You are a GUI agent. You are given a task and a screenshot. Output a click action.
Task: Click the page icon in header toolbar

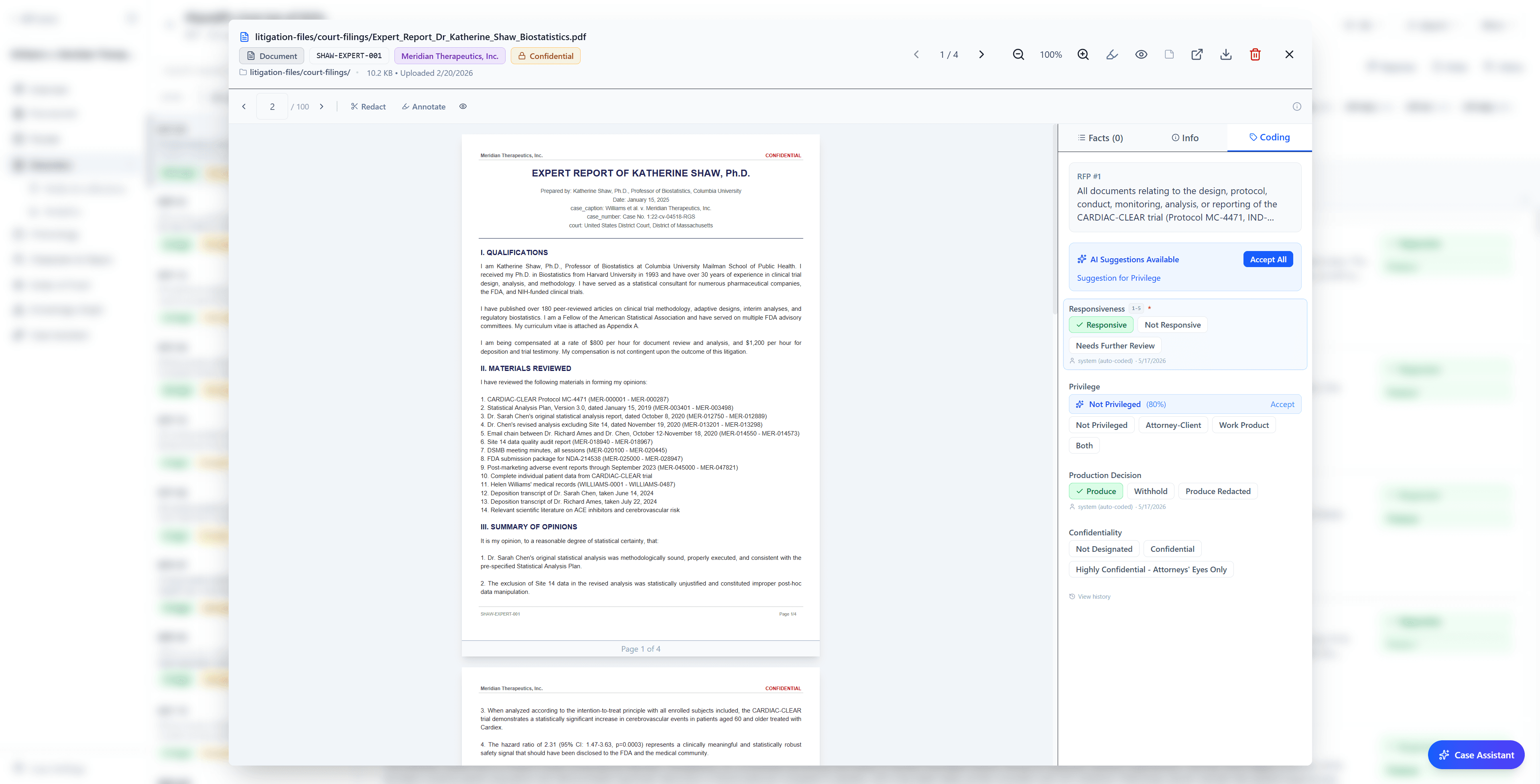click(x=1169, y=55)
